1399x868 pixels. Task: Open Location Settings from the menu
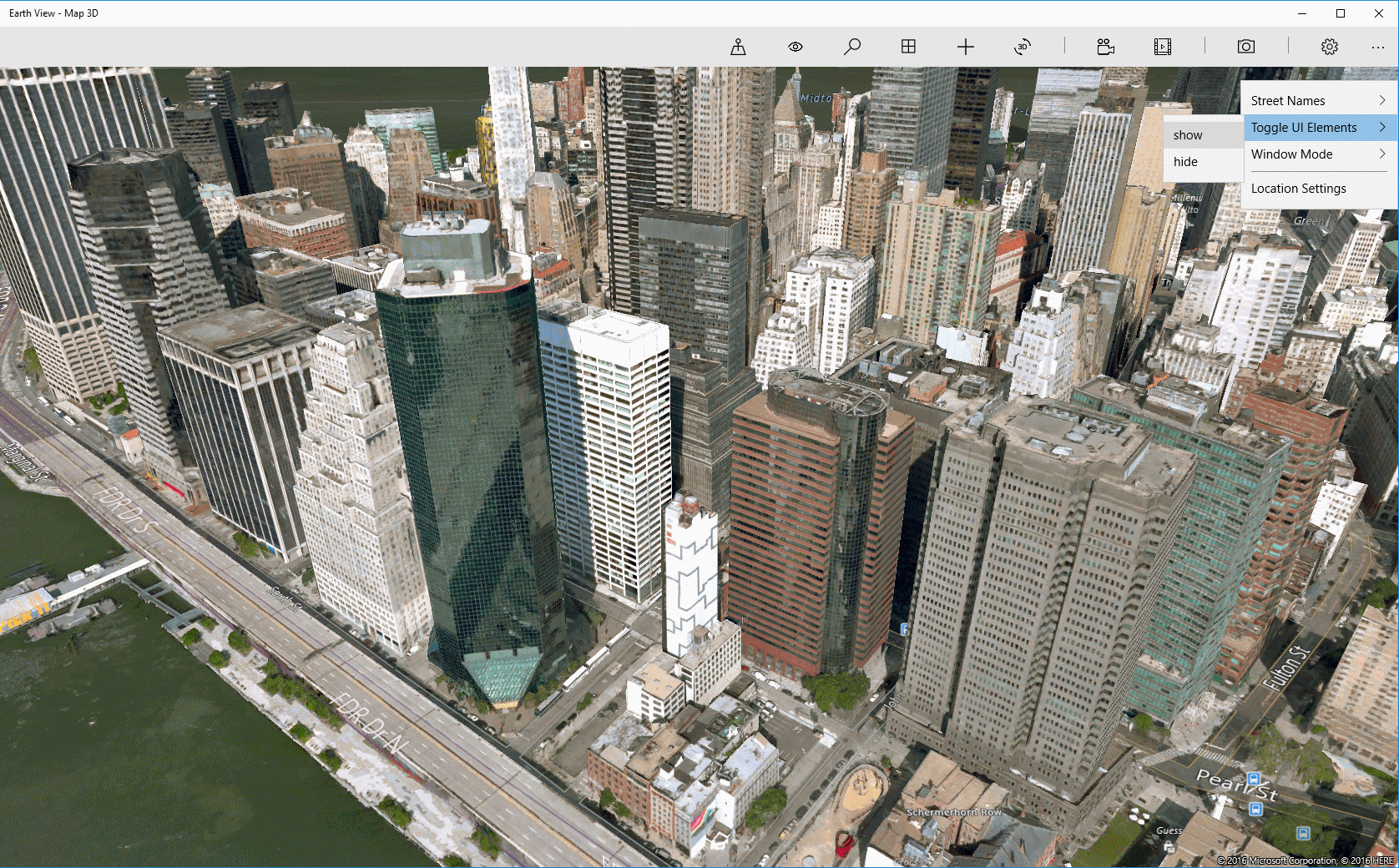point(1299,189)
